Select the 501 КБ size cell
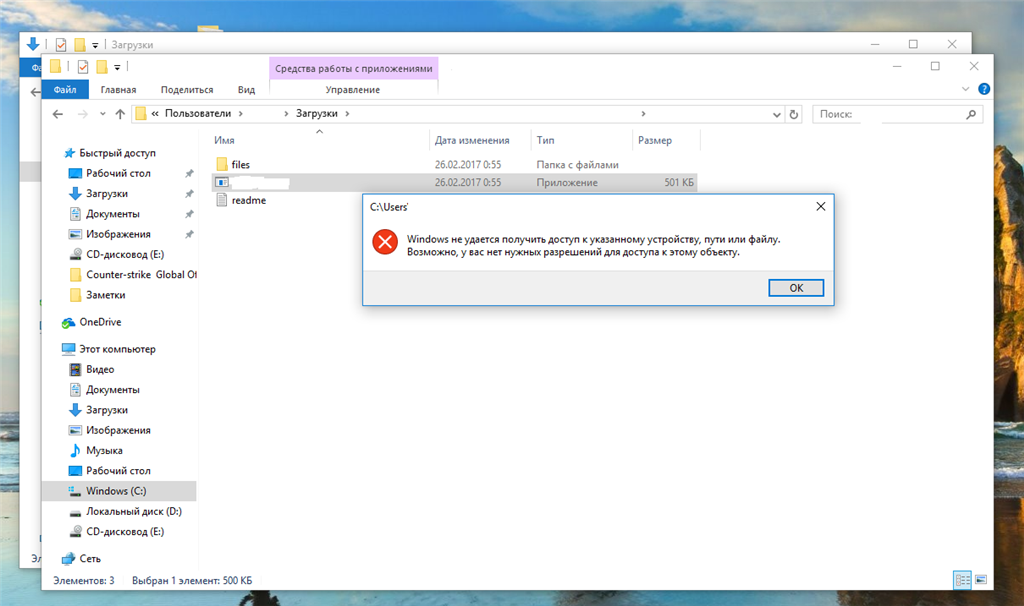 [x=679, y=182]
